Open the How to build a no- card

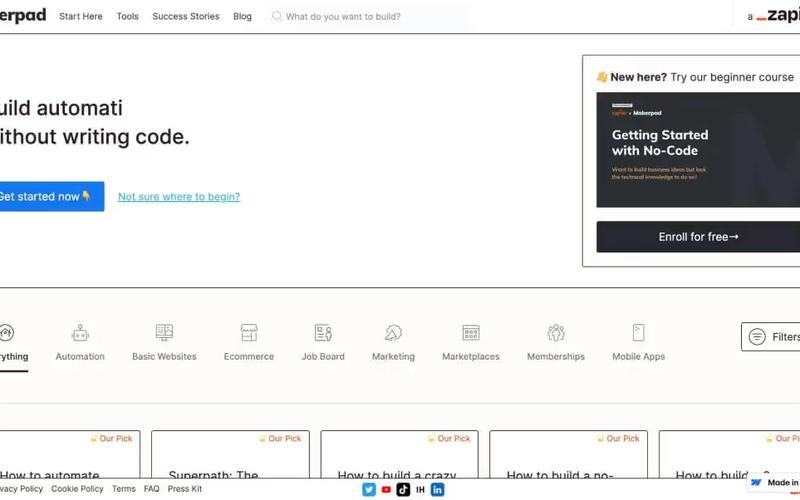(568, 454)
